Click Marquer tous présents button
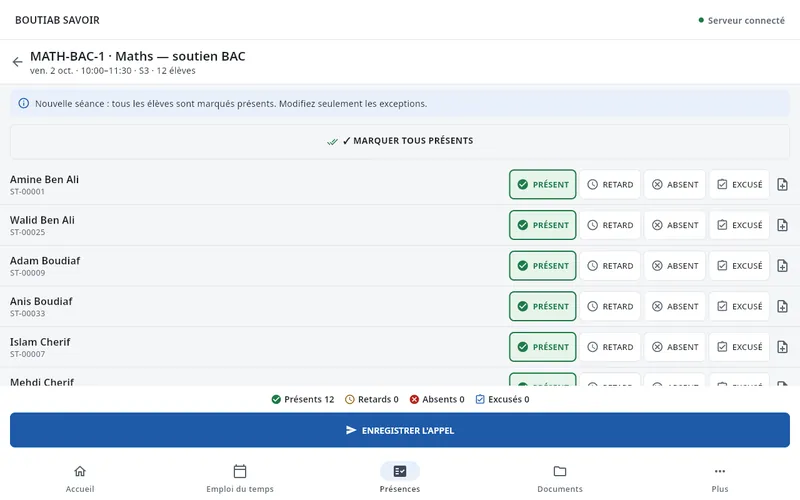This screenshot has height=500, width=800. tap(400, 141)
